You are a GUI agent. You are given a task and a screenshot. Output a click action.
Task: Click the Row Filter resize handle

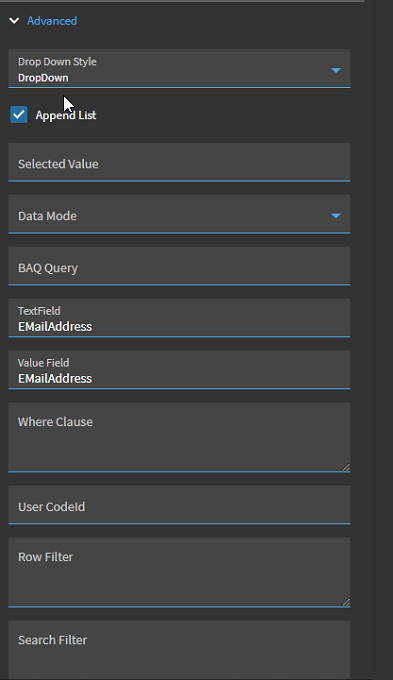coord(346,602)
